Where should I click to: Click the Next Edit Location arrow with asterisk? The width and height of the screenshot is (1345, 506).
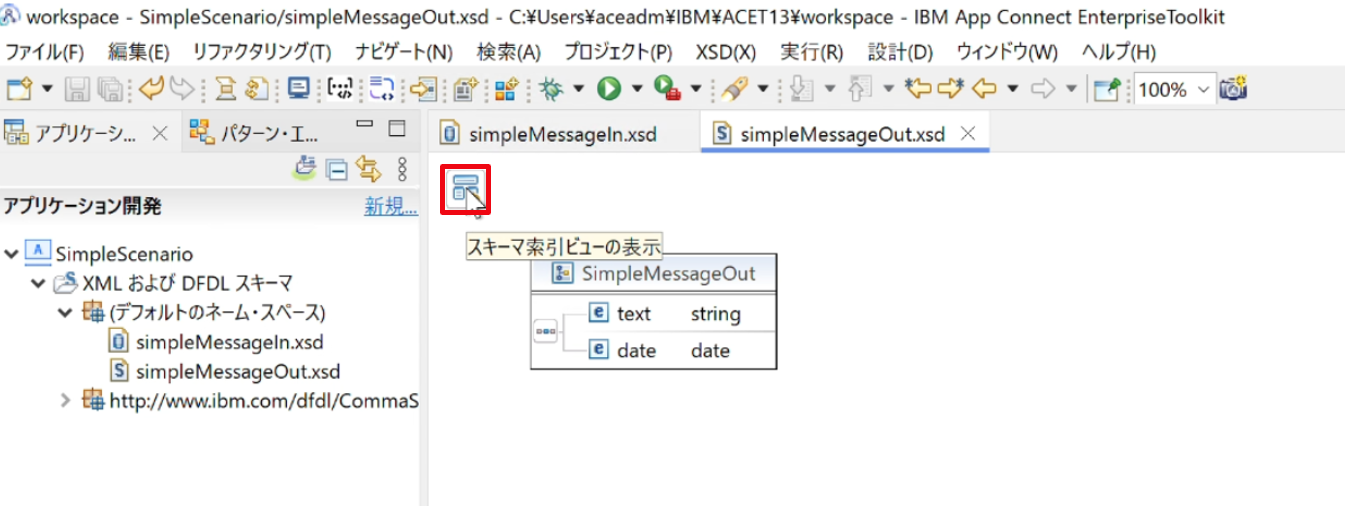click(951, 89)
